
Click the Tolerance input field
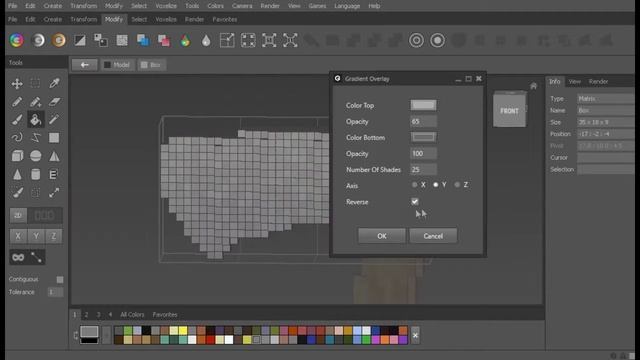coord(55,292)
